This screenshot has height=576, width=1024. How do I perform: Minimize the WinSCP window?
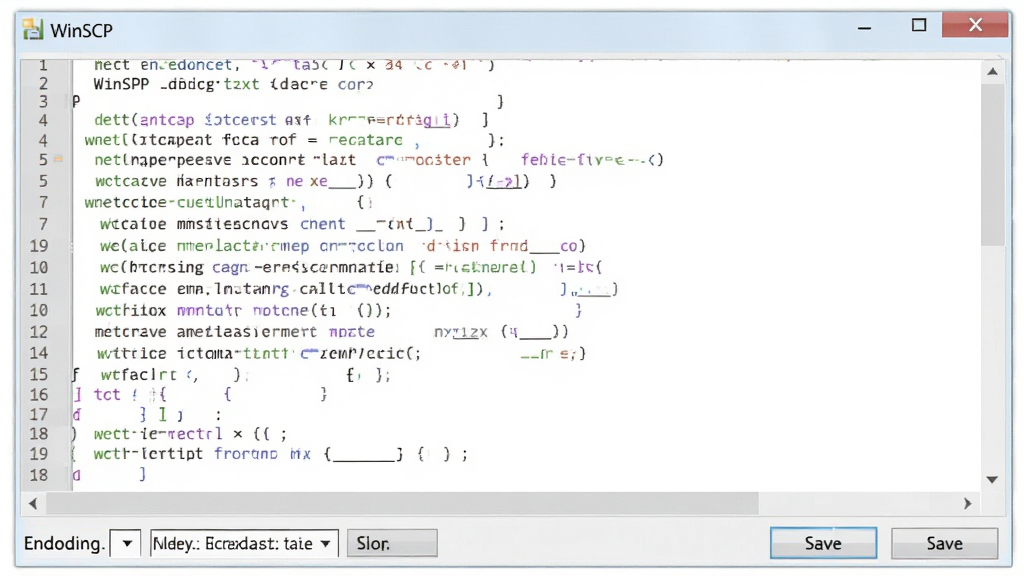(x=865, y=27)
